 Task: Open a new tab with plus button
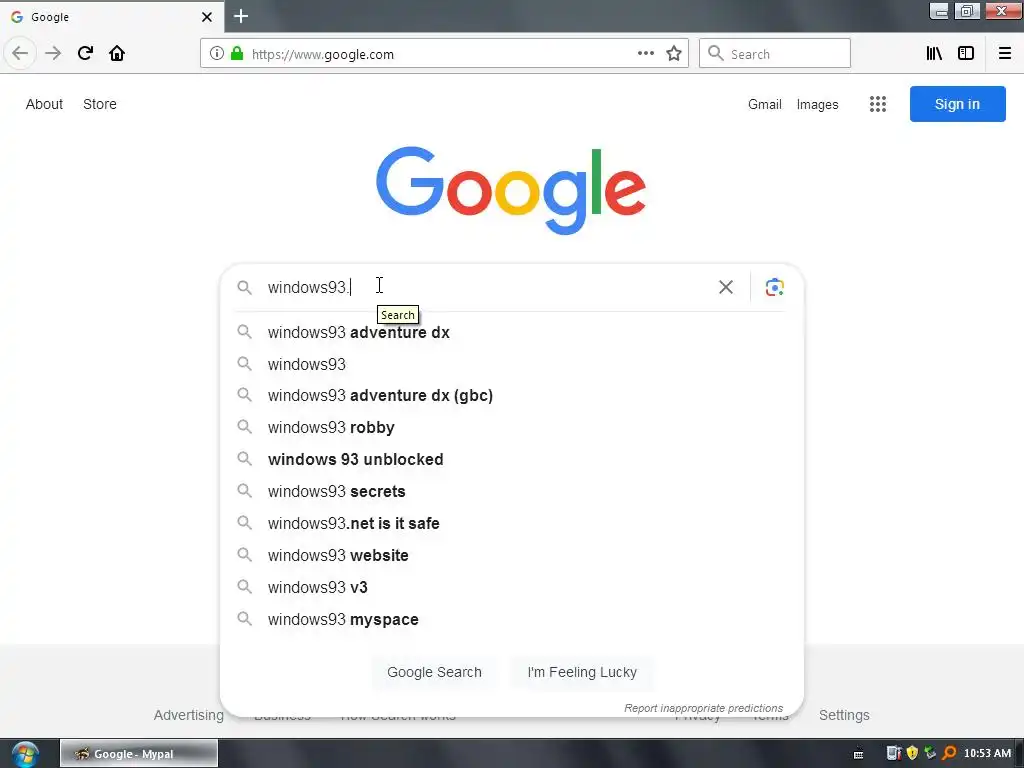[241, 16]
